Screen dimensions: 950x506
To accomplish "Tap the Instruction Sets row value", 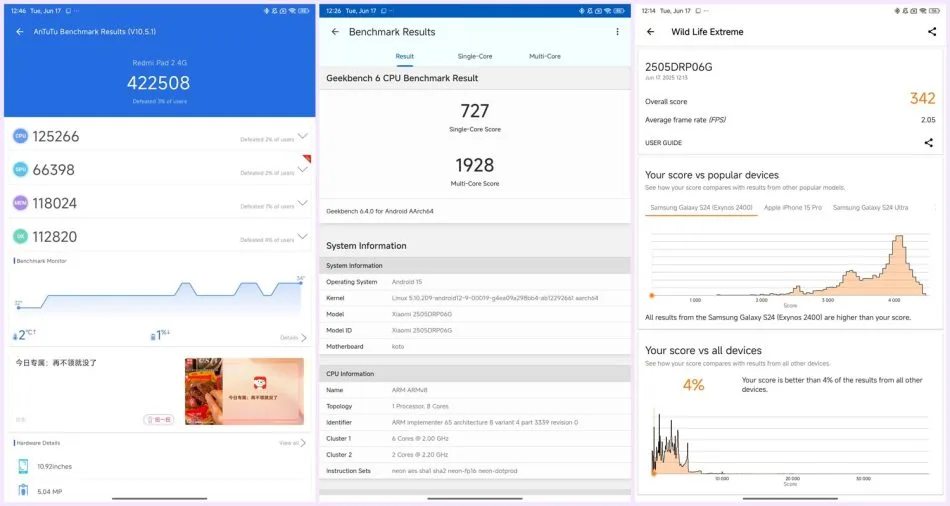I will point(454,471).
